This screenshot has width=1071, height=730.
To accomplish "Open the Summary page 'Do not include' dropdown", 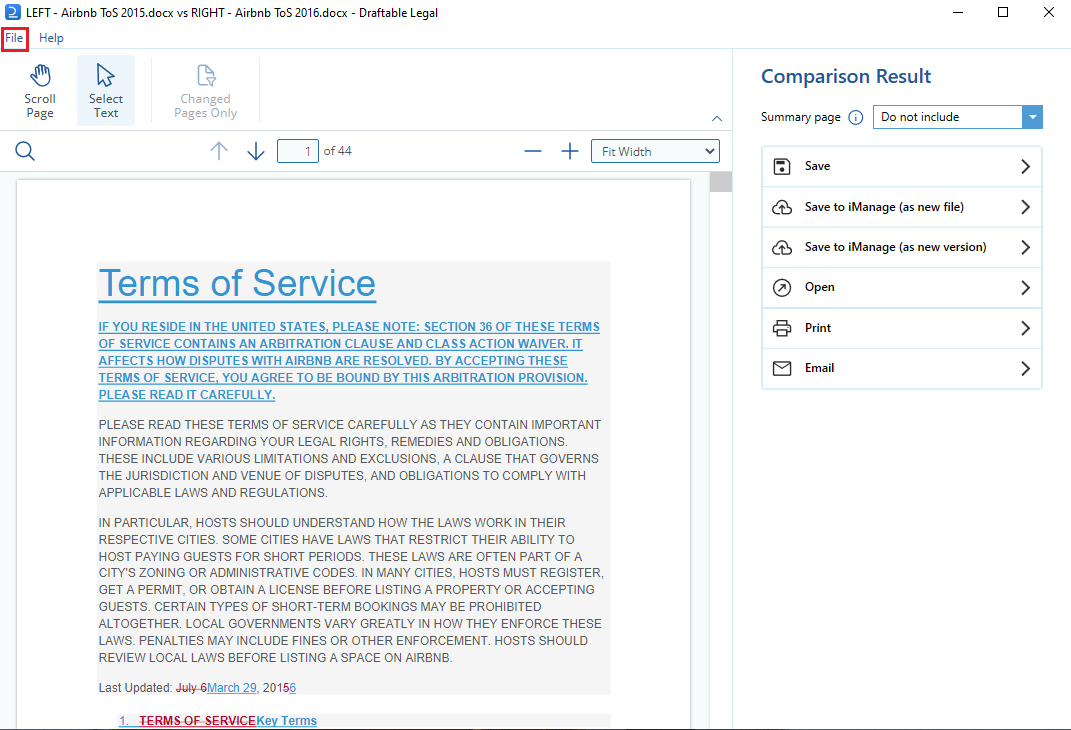I will 958,117.
